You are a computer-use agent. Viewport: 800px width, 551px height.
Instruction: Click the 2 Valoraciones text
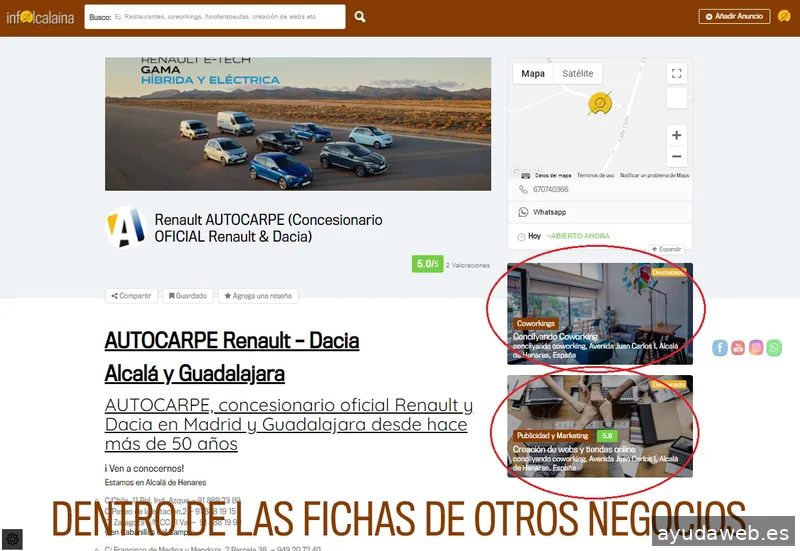(x=468, y=265)
